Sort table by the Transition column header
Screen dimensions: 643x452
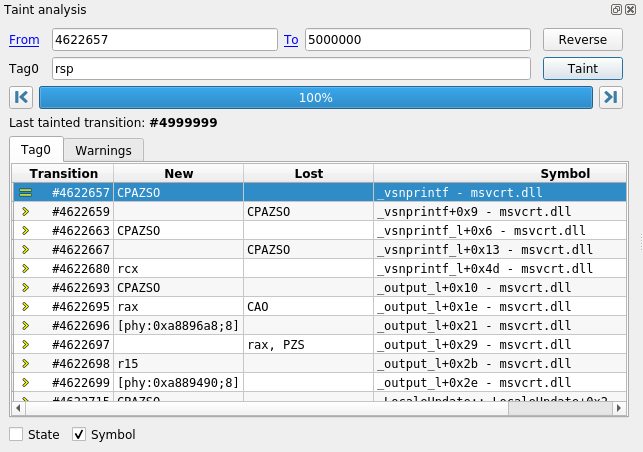(x=63, y=173)
